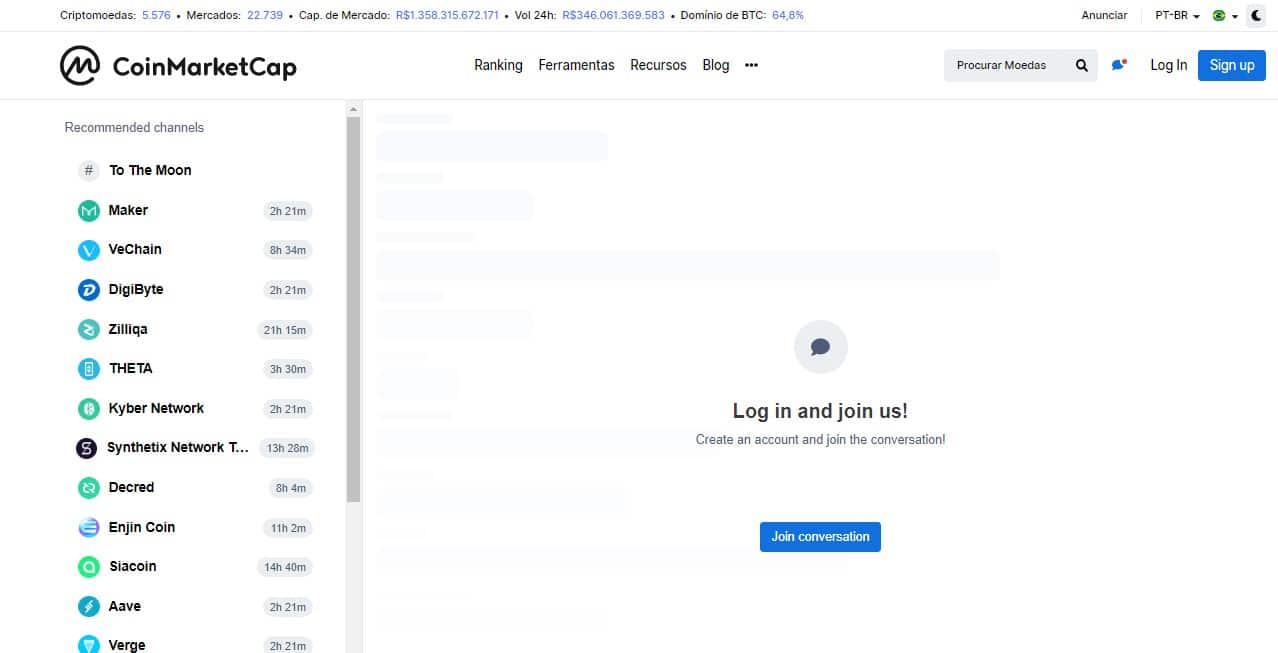
Task: Click the speech bubble icon above Log in
Action: pos(820,347)
